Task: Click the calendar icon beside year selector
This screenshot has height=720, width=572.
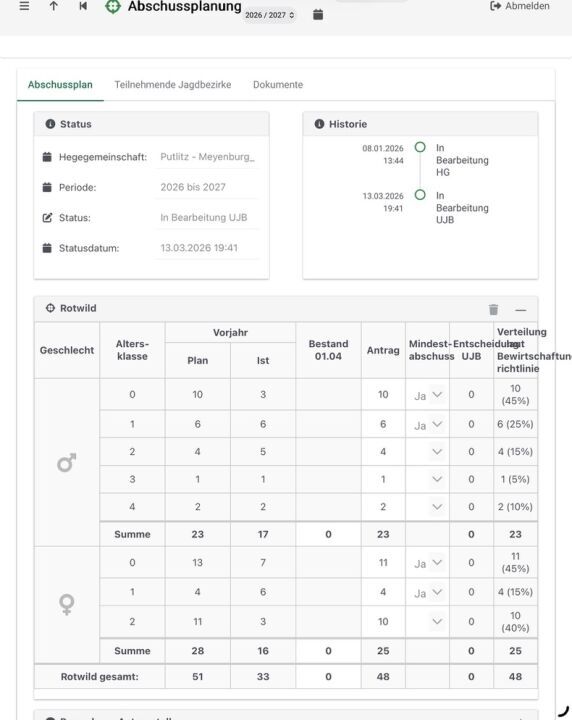Action: pyautogui.click(x=318, y=15)
